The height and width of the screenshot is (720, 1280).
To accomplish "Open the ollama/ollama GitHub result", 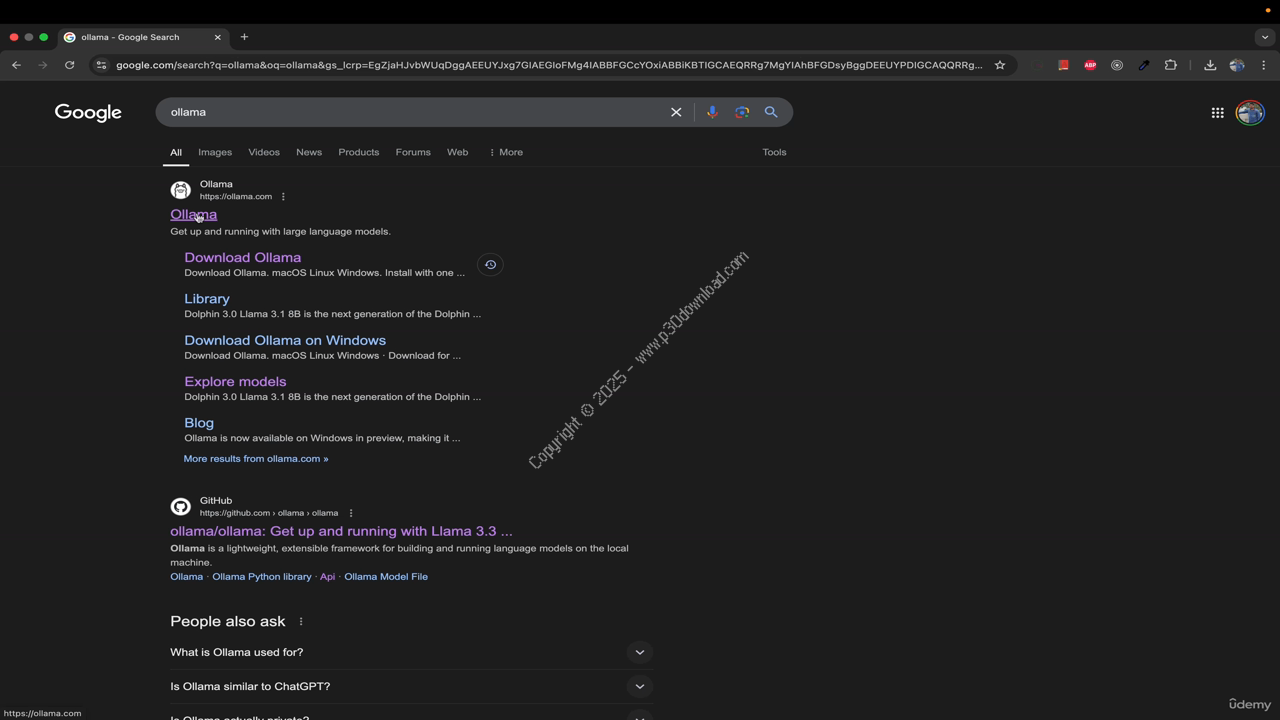I will click(341, 531).
